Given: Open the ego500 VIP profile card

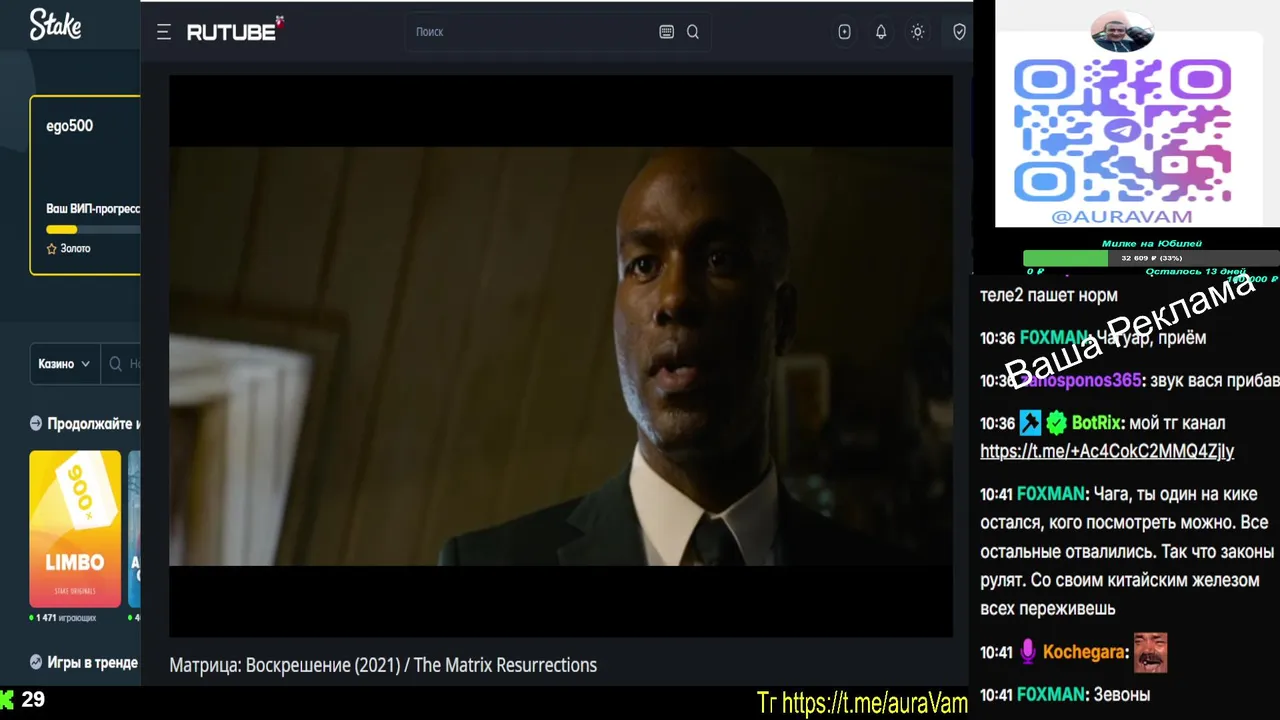Looking at the screenshot, I should [85, 185].
